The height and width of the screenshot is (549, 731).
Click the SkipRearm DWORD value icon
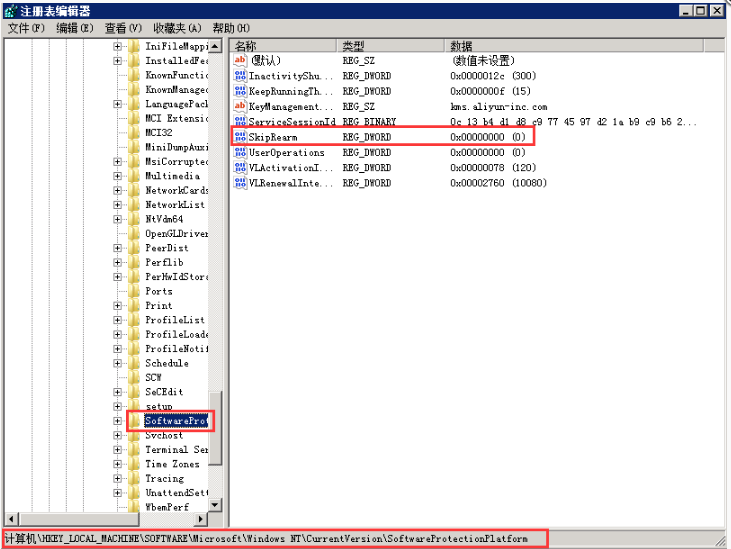click(x=239, y=136)
